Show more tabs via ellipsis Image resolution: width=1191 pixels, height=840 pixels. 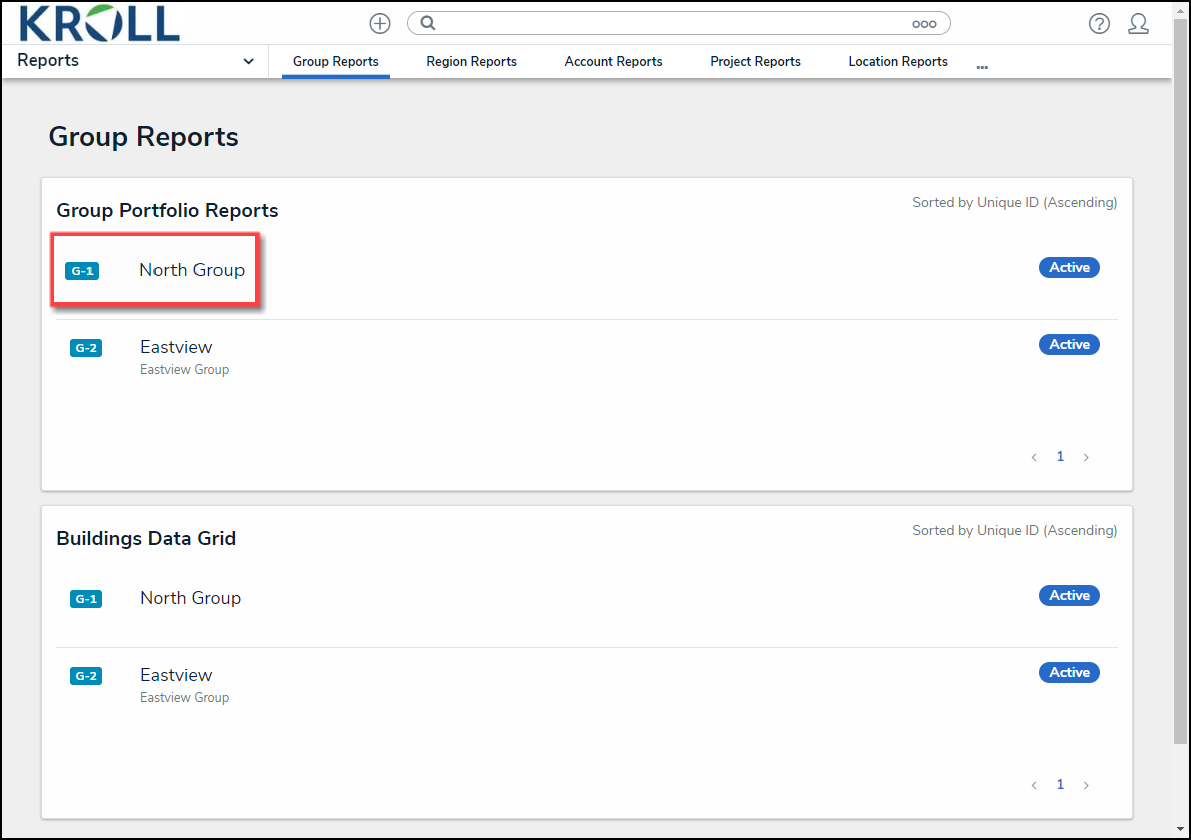[x=982, y=67]
